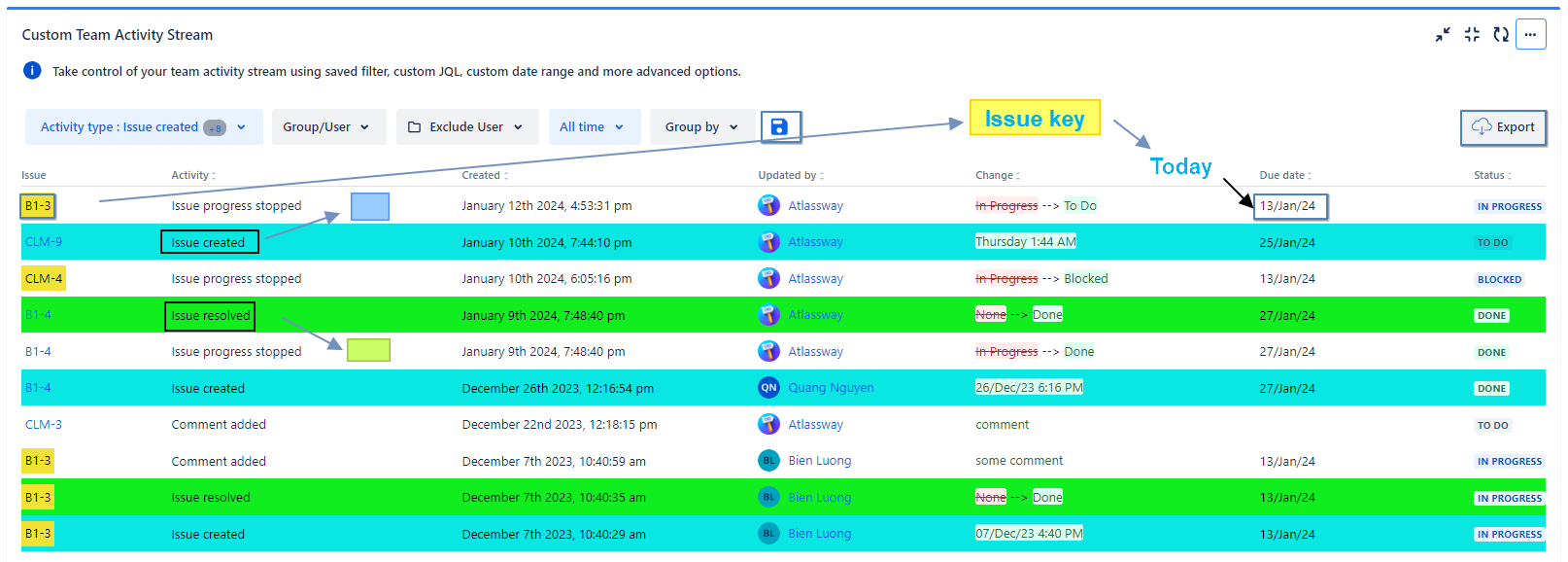Open the Group by menu
The width and height of the screenshot is (1568, 562).
701,127
